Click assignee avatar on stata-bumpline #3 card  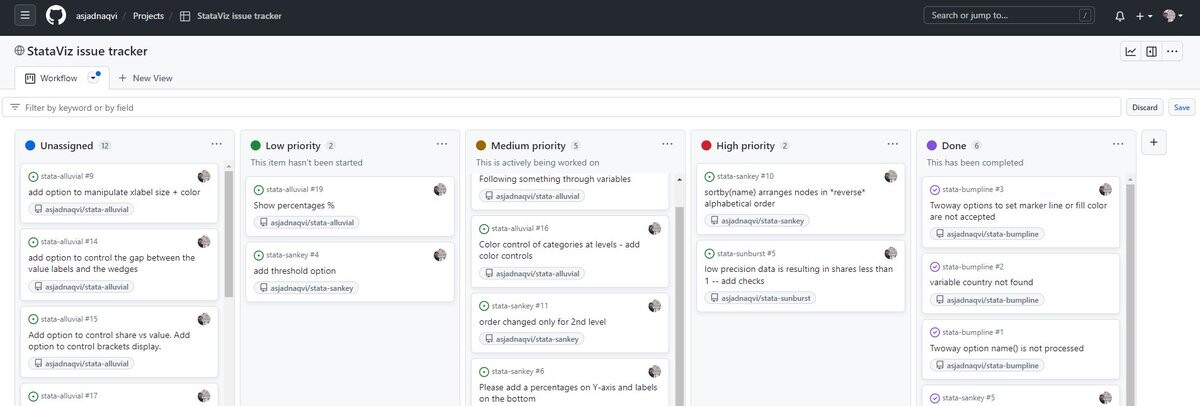(x=1105, y=189)
